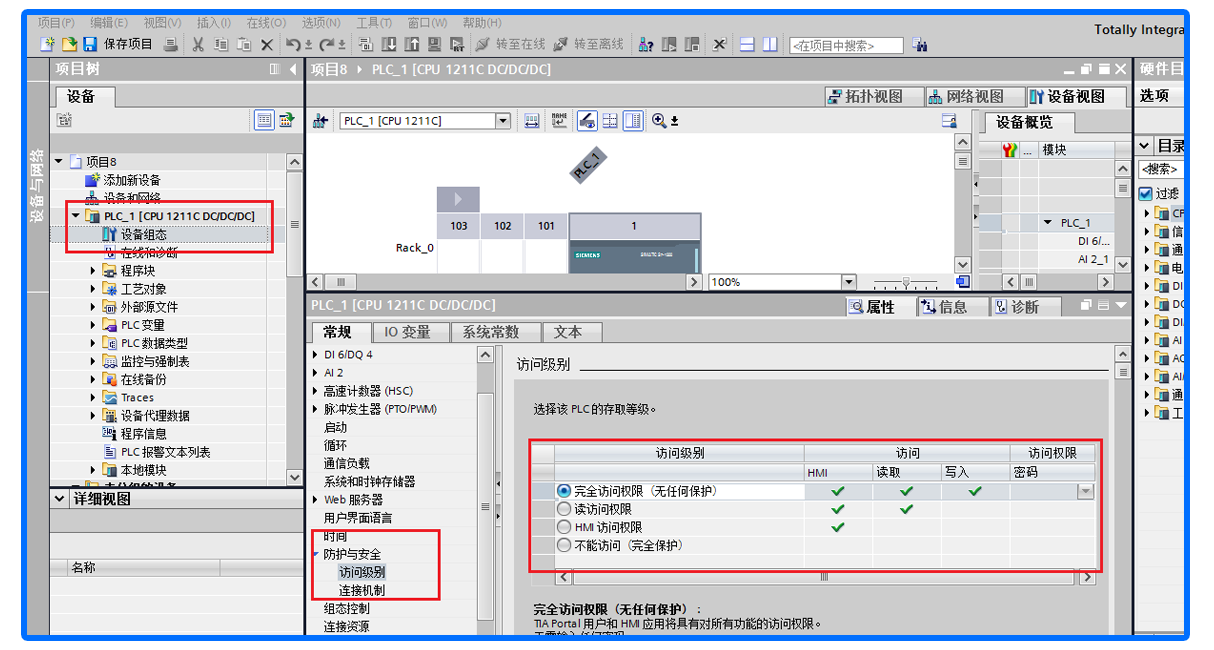Screen dimensions: 1214x650
Task: Click the zoom magnifier icon in device view
Action: pyautogui.click(x=660, y=121)
